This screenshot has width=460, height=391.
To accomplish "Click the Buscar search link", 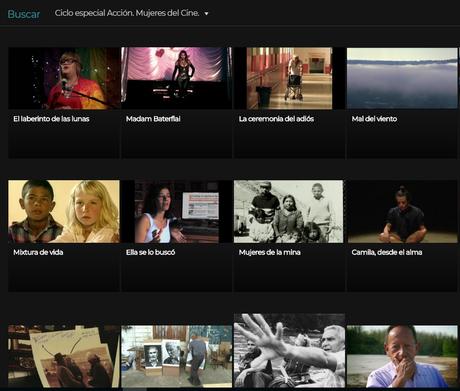I will pyautogui.click(x=24, y=14).
